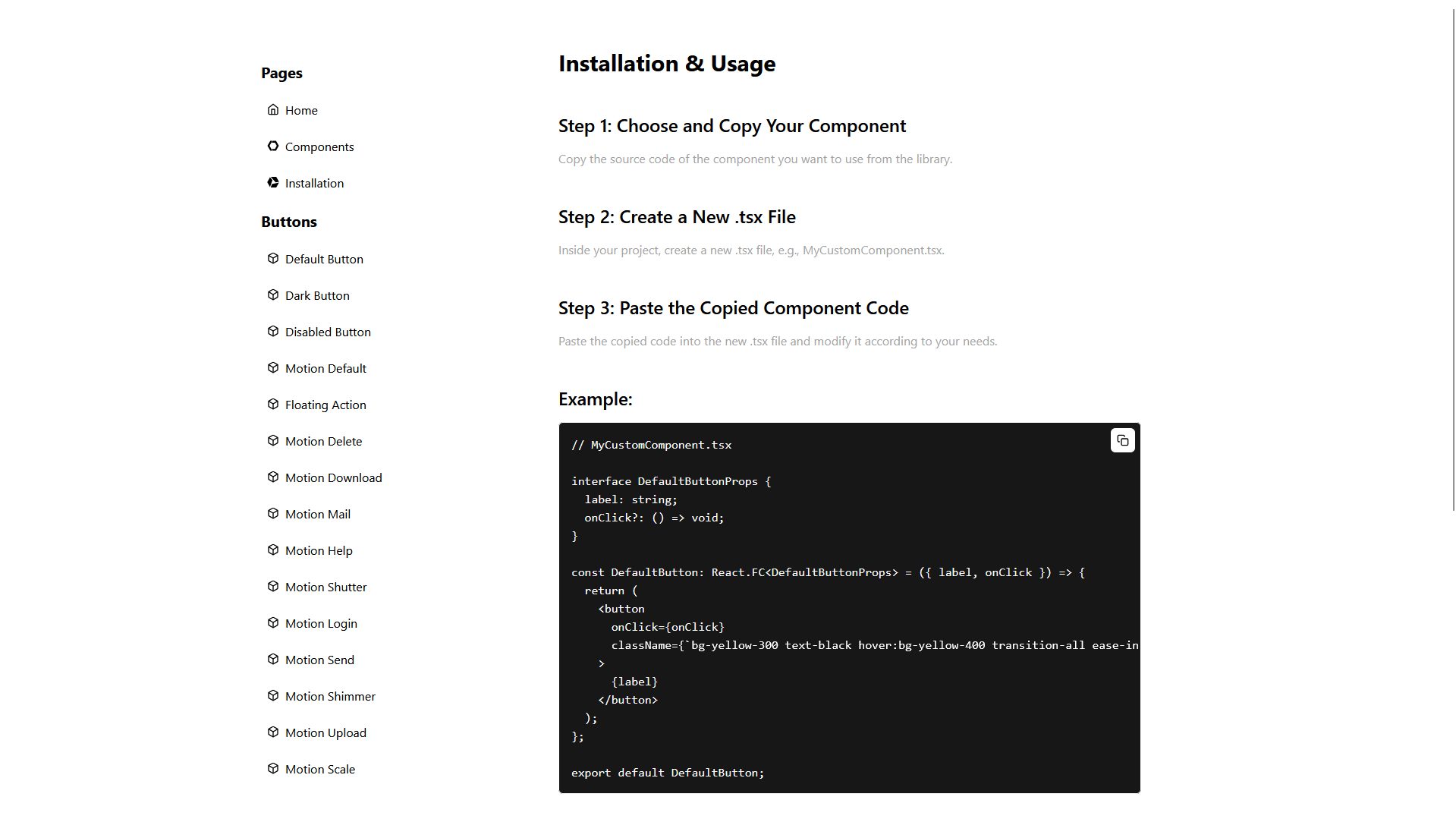
Task: Click the Home house icon
Action: click(273, 109)
